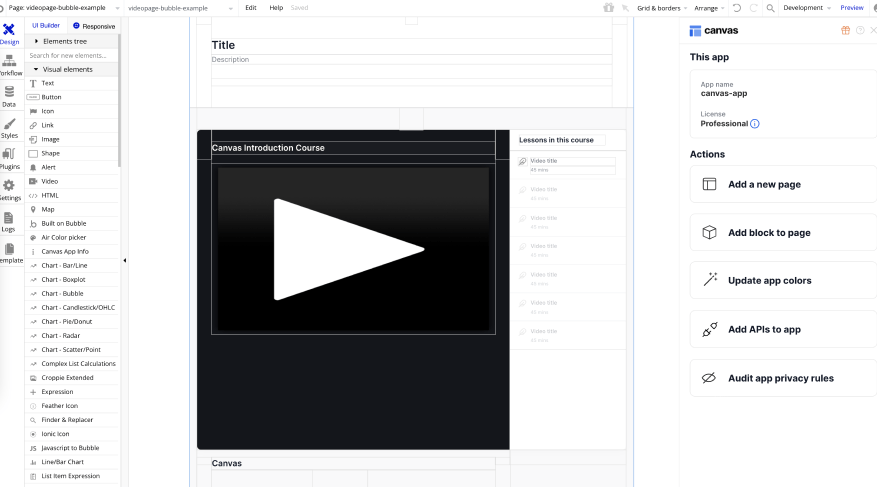Click the gift icon in canvas panel
Screen dimensions: 877x487
[845, 30]
